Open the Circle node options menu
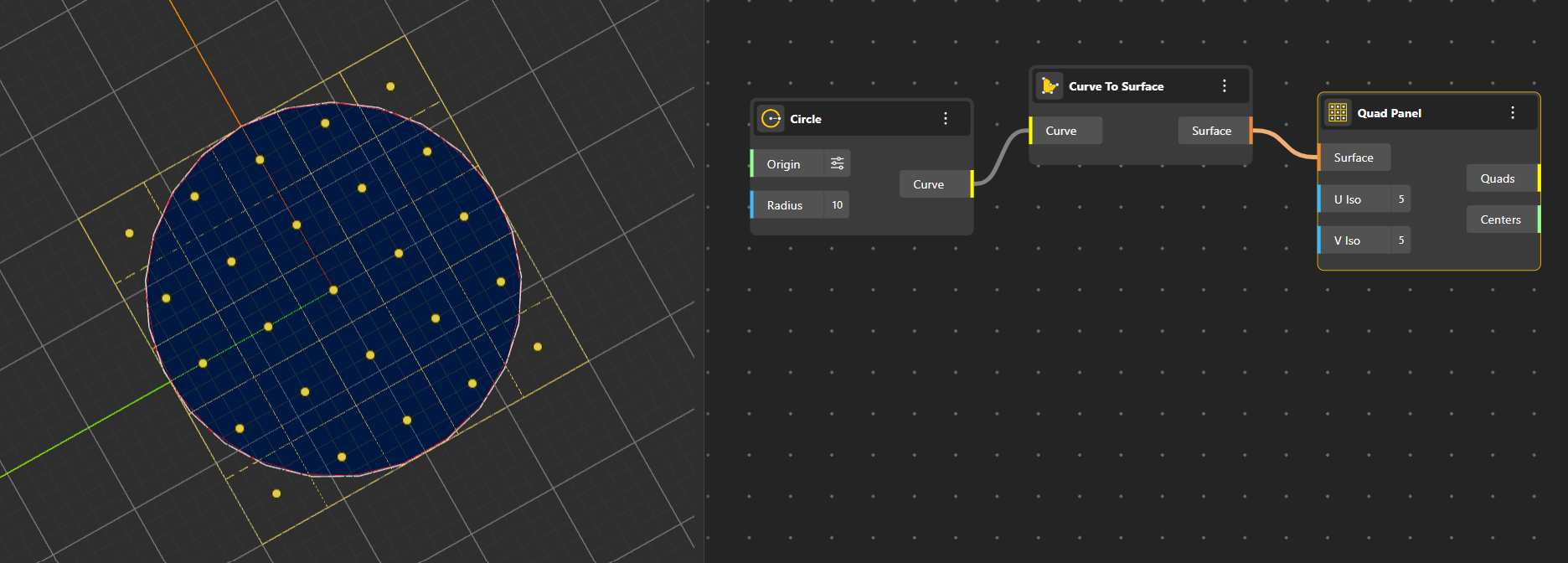 pos(946,119)
